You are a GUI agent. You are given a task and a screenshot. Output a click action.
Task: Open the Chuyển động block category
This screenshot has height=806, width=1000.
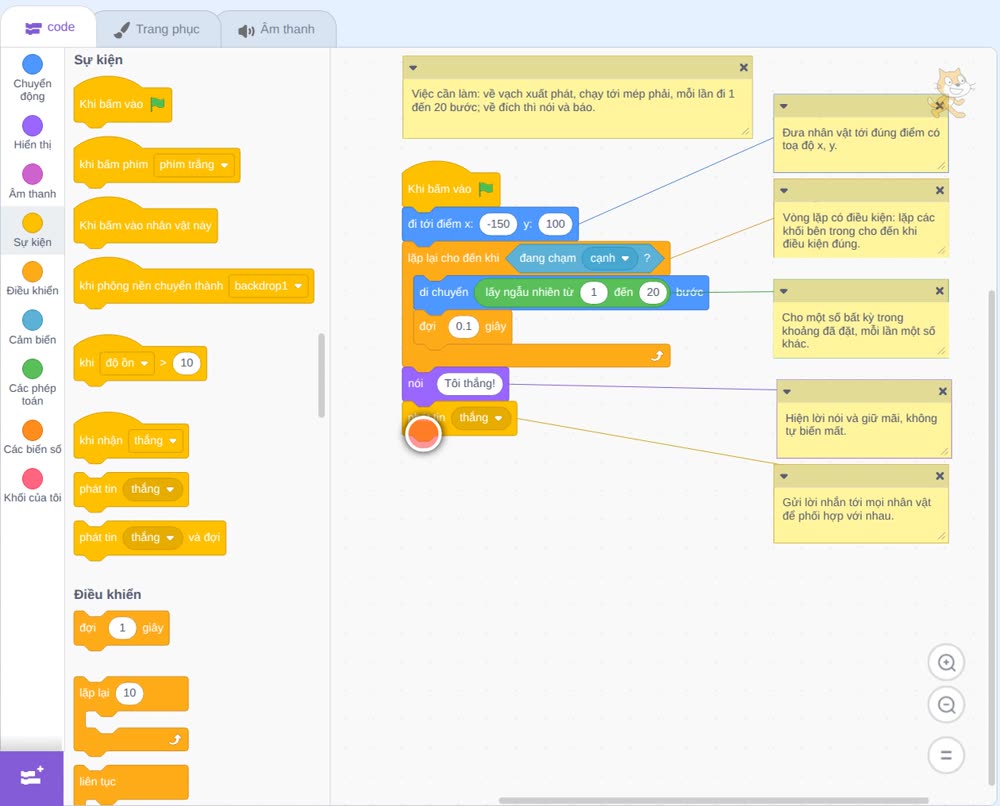click(32, 77)
